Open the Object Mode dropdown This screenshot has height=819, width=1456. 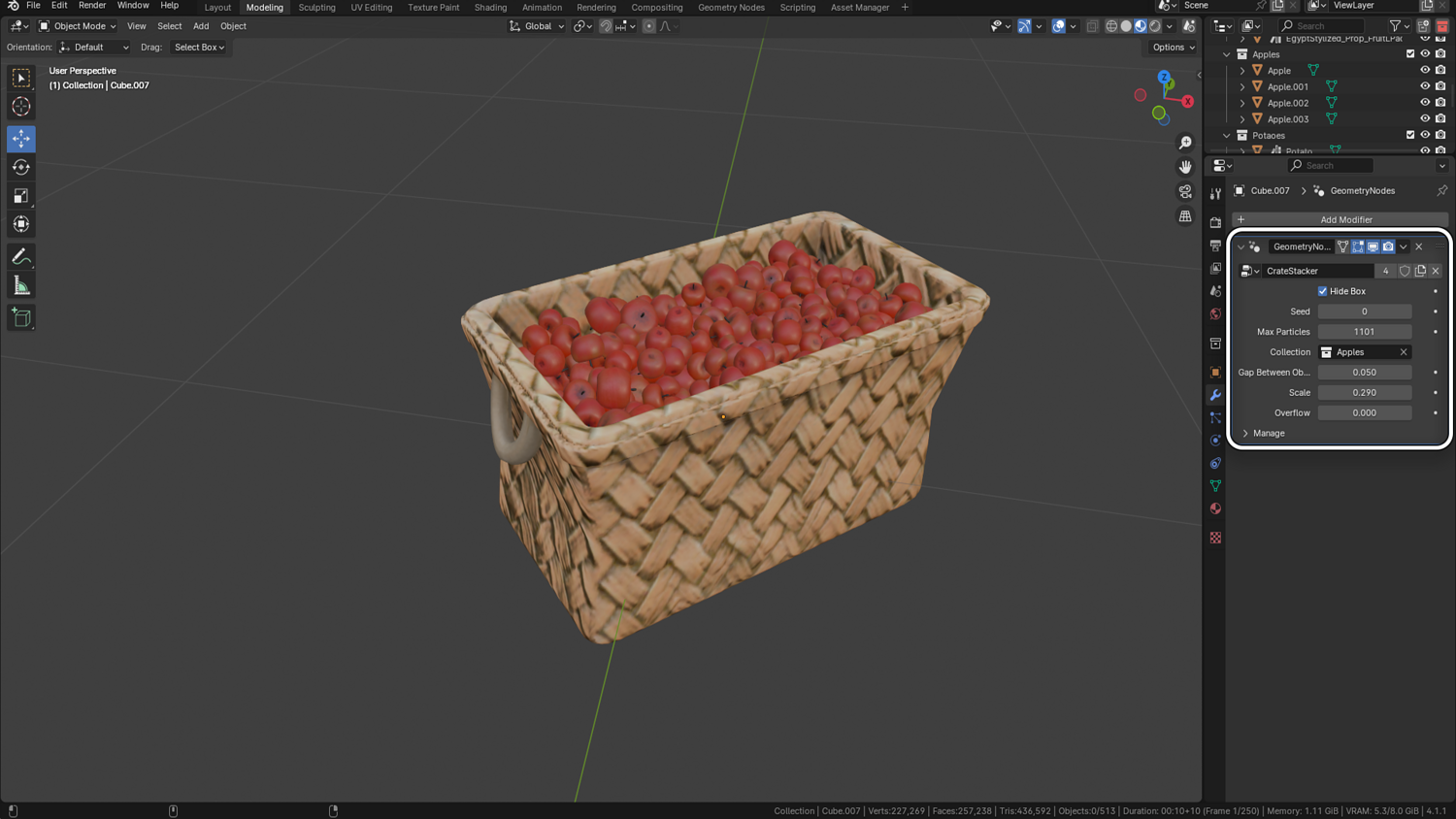point(78,26)
